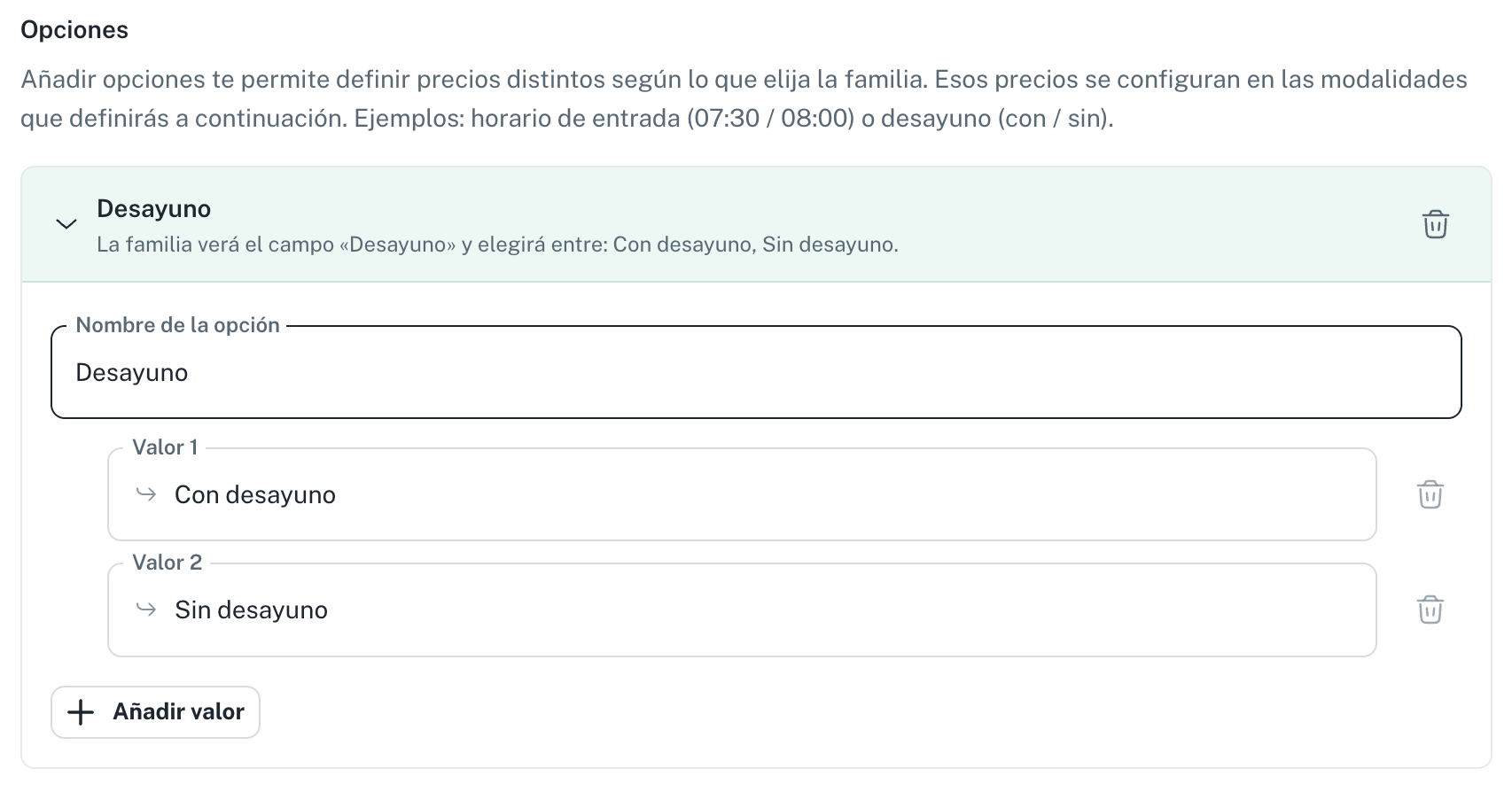Click the Sin desayuno value field
Viewport: 1512px width, 792px height.
point(742,610)
